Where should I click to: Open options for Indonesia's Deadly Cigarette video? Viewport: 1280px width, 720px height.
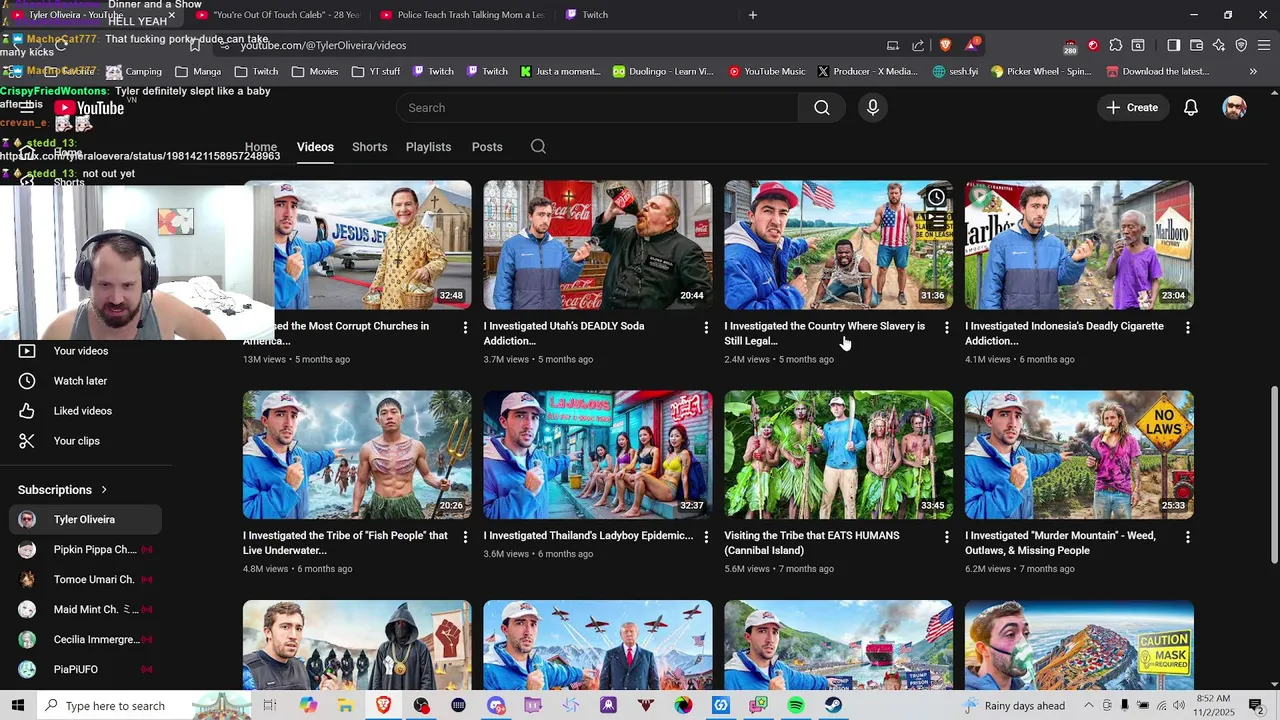pos(1188,328)
